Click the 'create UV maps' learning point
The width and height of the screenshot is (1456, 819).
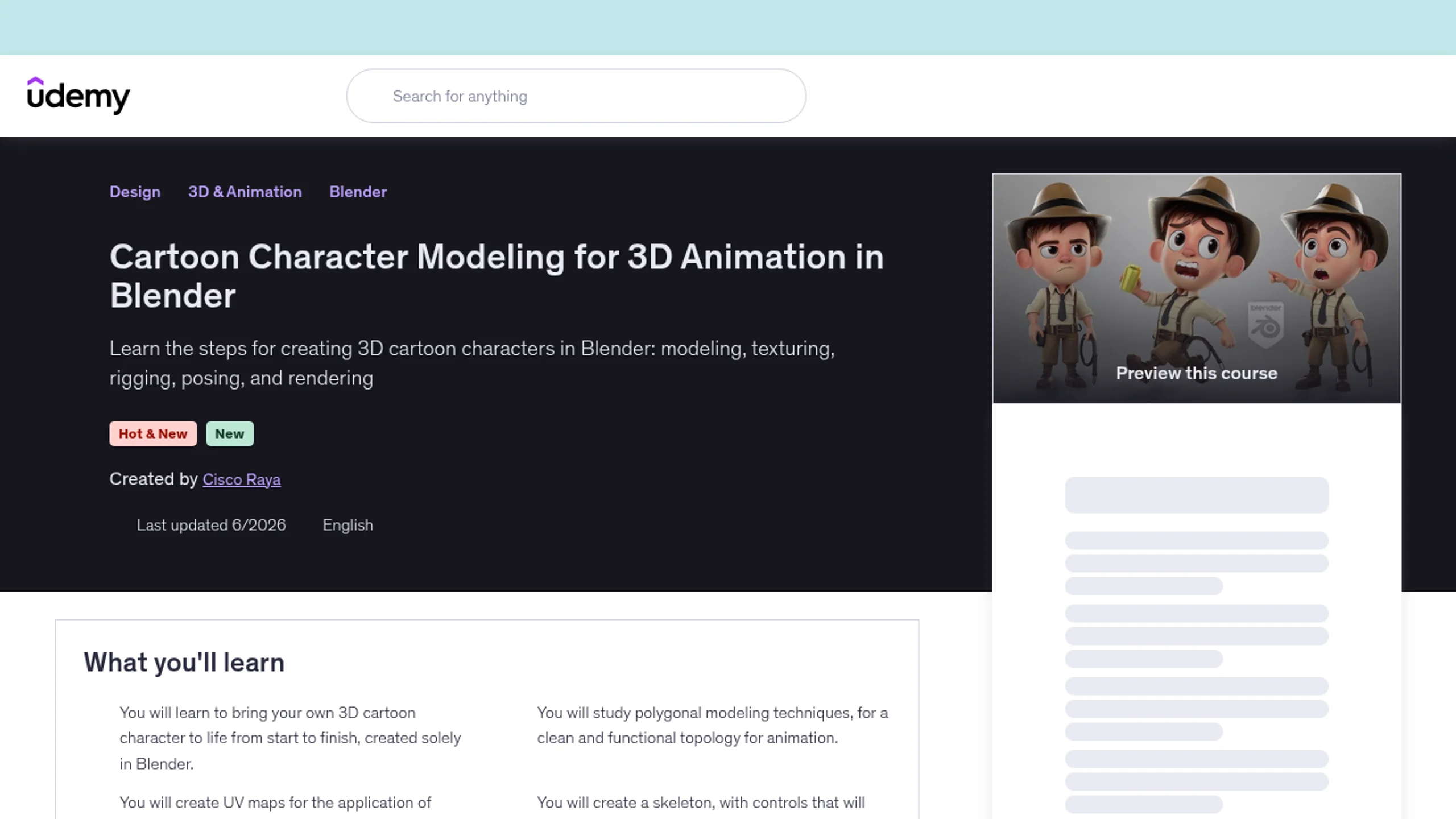[275, 803]
